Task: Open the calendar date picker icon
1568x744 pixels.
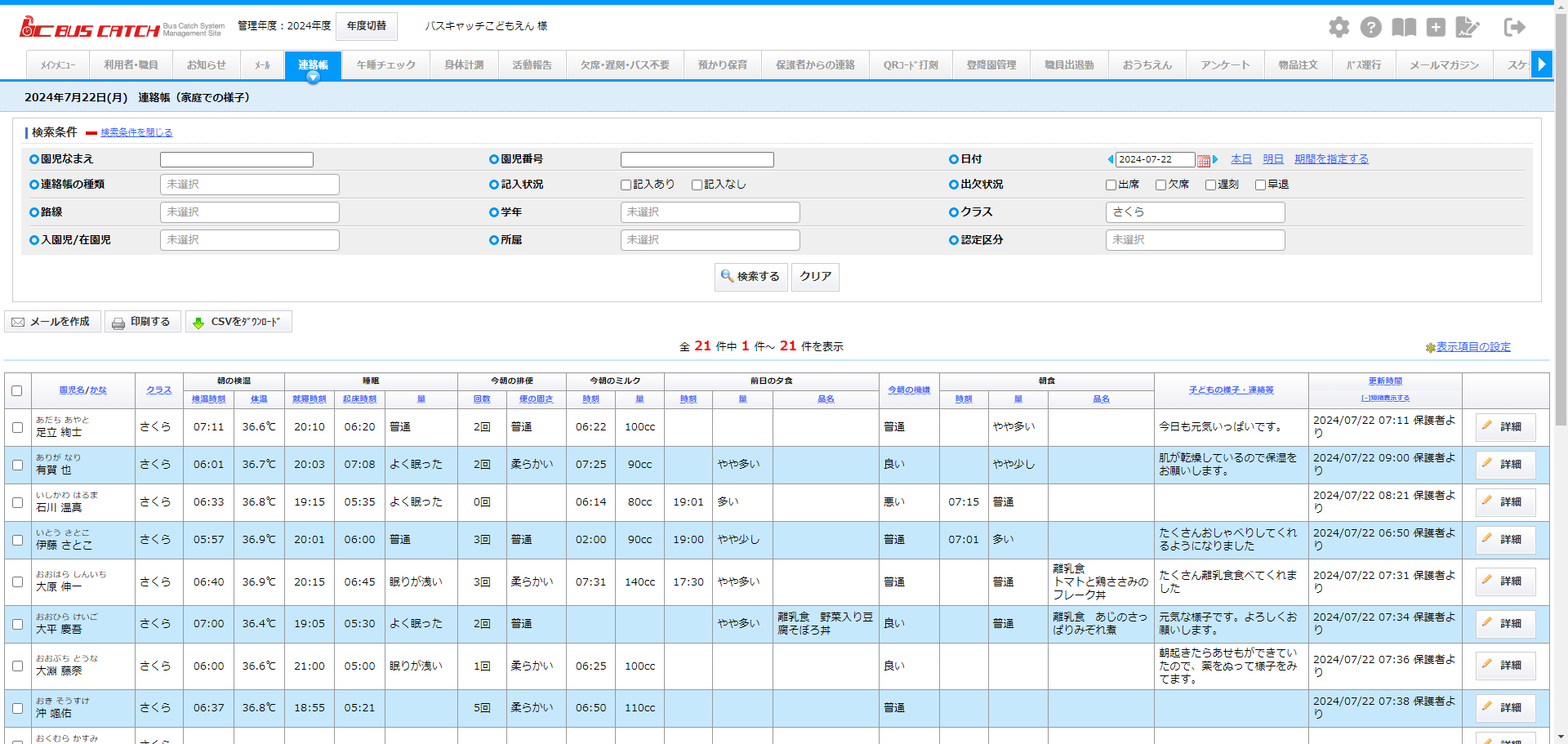Action: point(1203,160)
